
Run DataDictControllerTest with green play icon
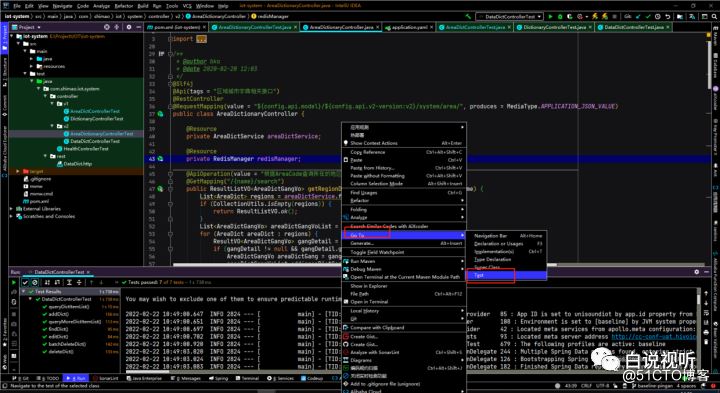click(x=550, y=17)
